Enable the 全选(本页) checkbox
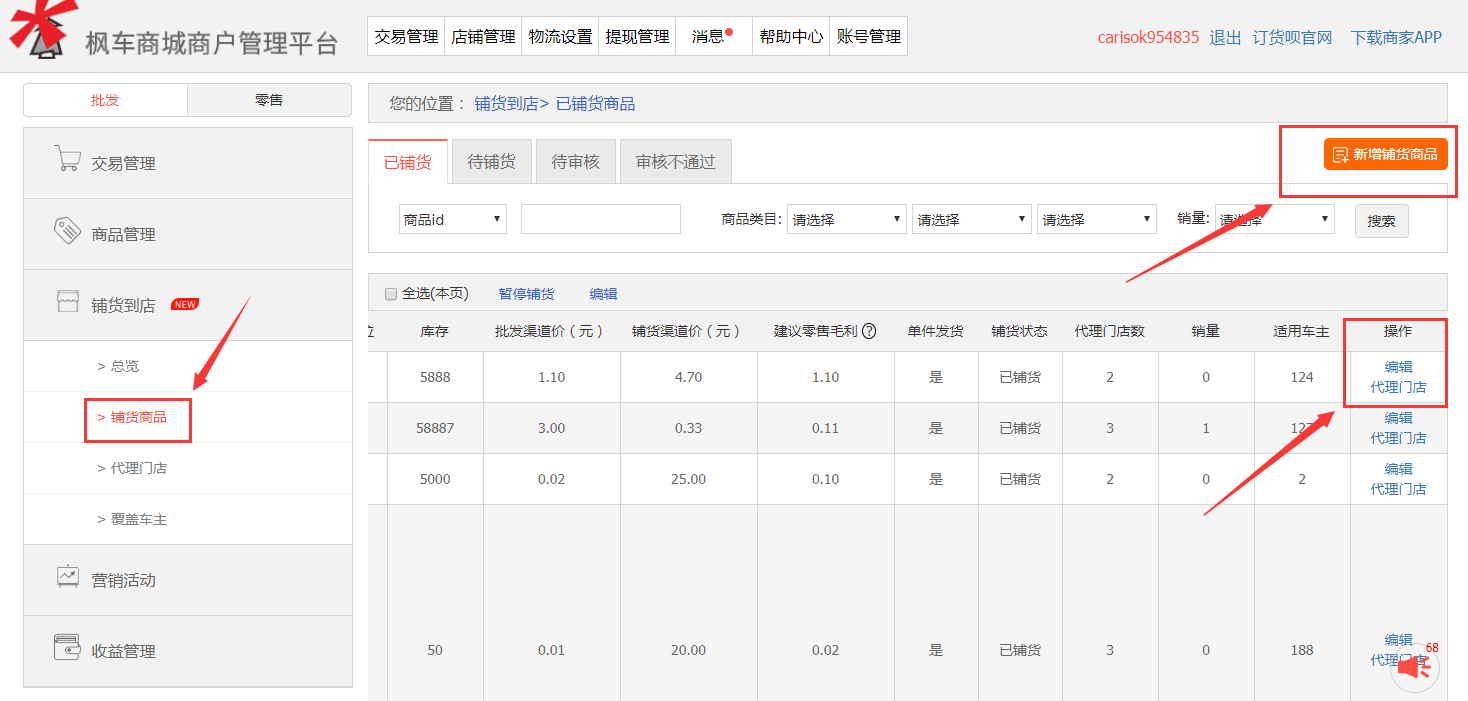The image size is (1468, 701). pyautogui.click(x=390, y=293)
